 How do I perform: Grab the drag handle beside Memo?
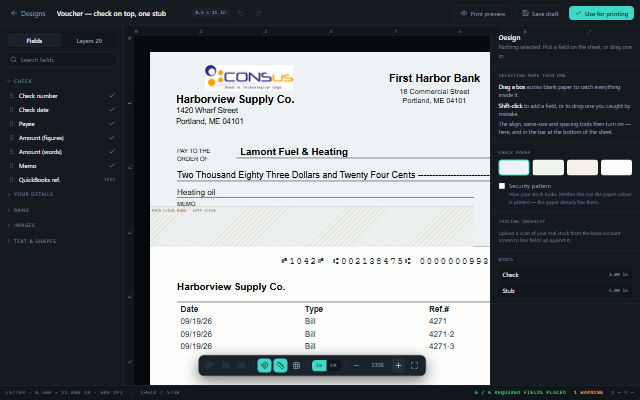[x=11, y=166]
